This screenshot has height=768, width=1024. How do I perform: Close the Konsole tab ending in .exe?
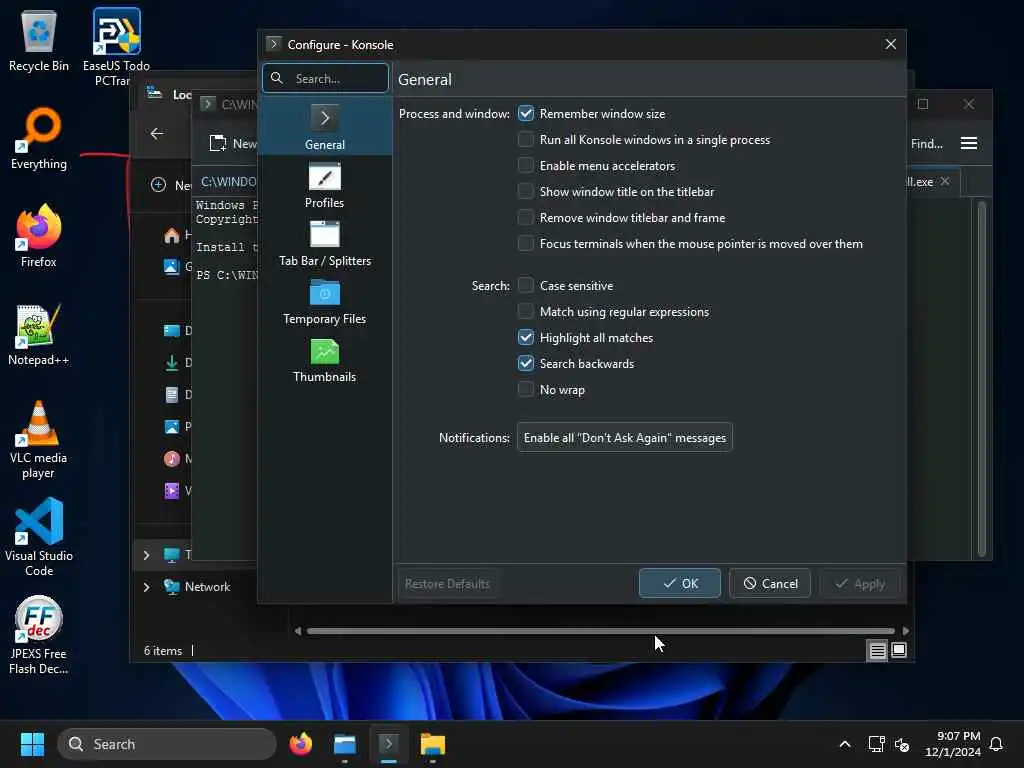tap(945, 181)
